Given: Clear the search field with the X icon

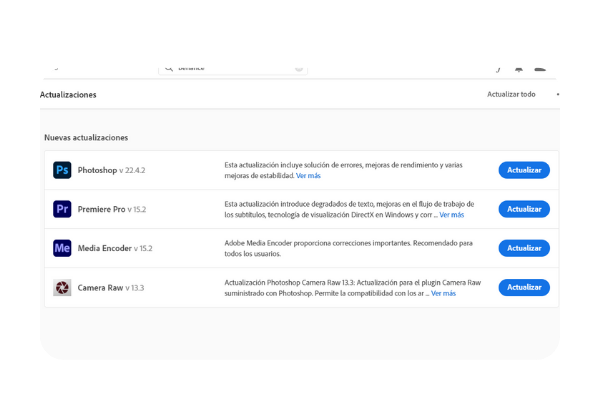Looking at the screenshot, I should coord(299,69).
